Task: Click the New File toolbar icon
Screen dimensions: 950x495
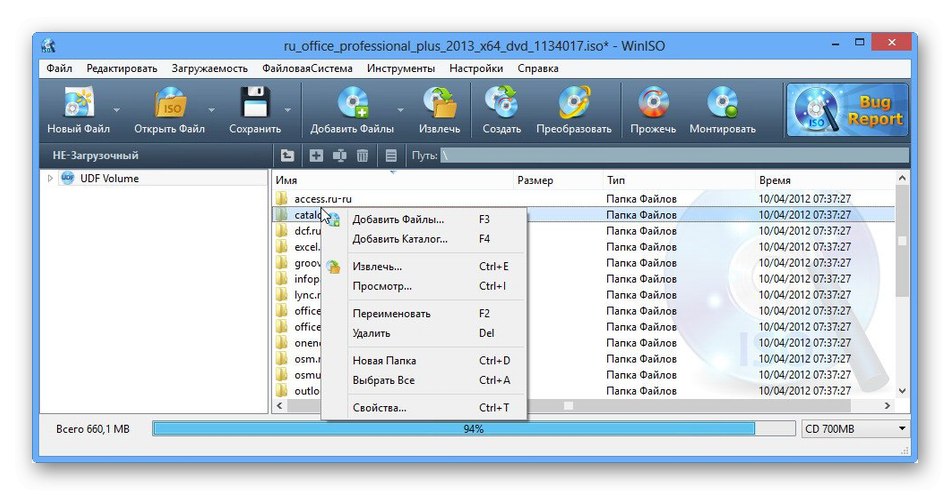Action: (x=79, y=102)
